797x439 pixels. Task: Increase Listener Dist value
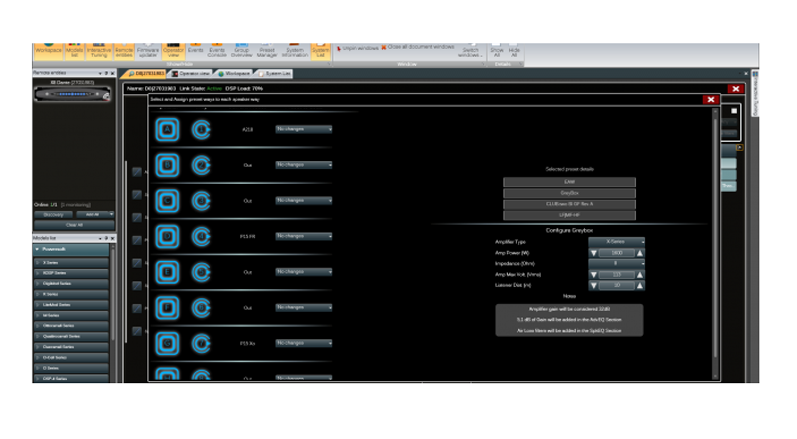click(x=640, y=286)
